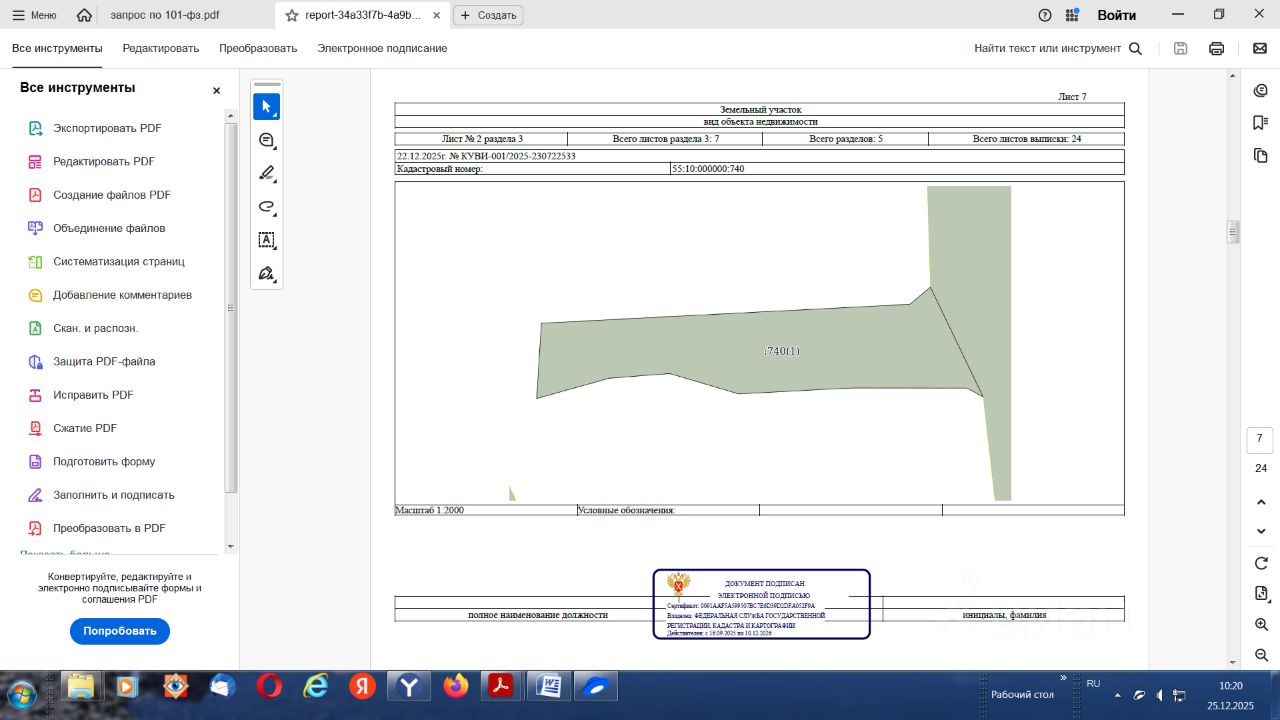Click the rotate page icon
This screenshot has height=720, width=1280.
1261,563
